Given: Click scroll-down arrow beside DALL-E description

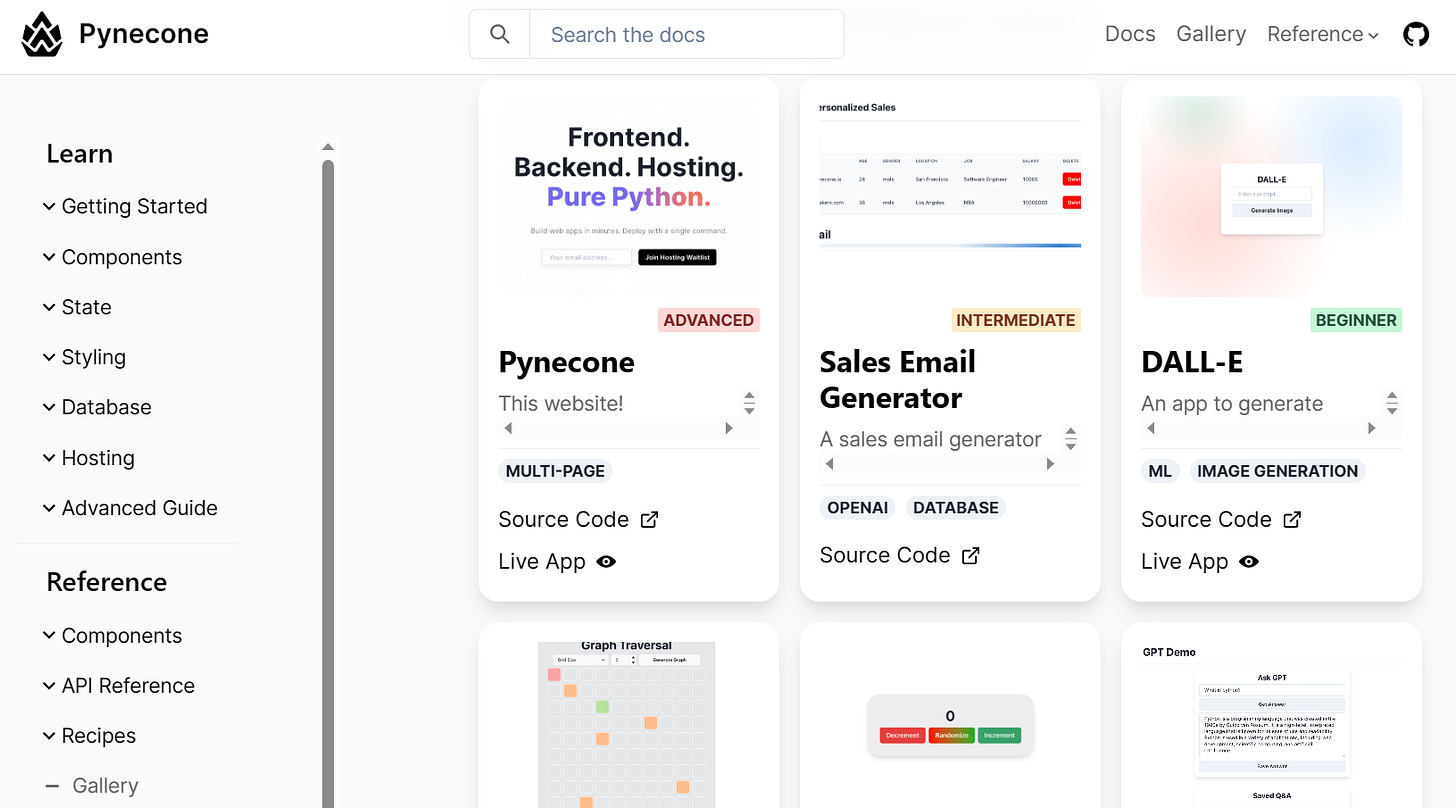Looking at the screenshot, I should click(1392, 410).
